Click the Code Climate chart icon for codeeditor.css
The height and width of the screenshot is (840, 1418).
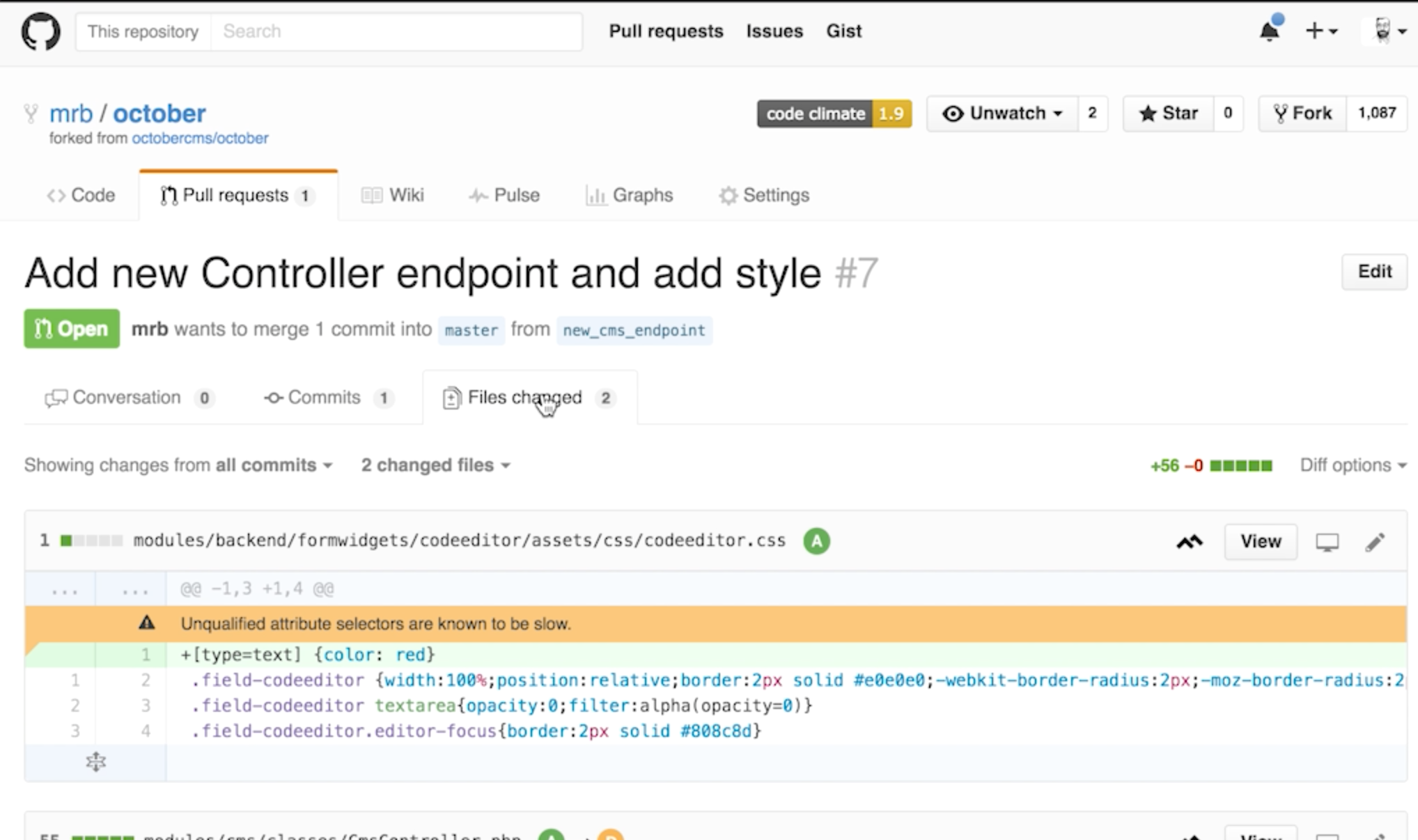click(1190, 541)
